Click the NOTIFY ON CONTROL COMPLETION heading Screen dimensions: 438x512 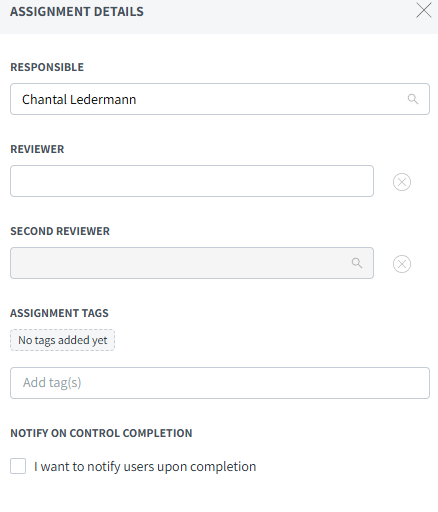[x=101, y=433]
